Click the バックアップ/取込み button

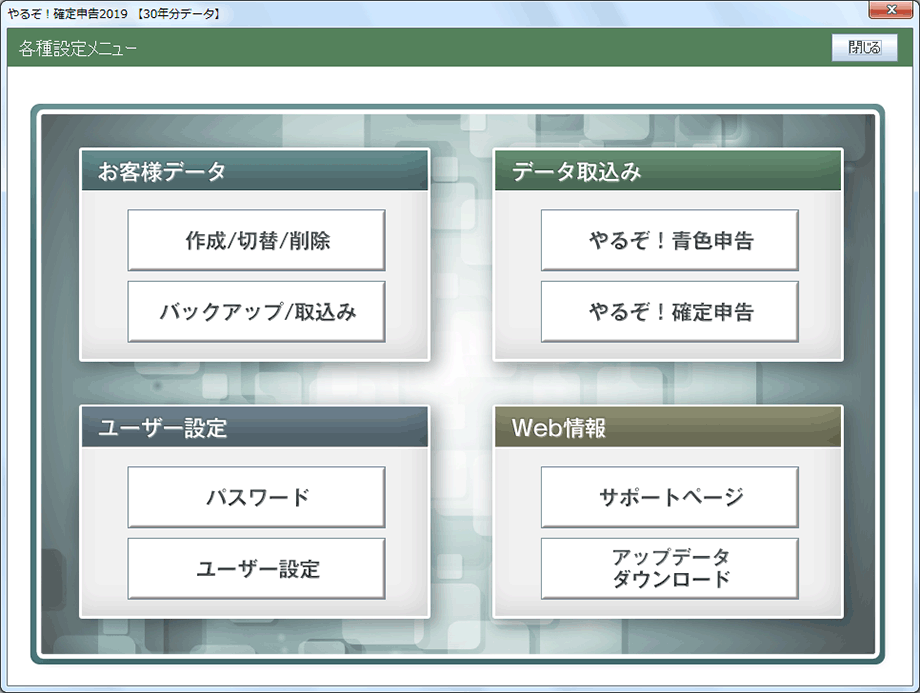pyautogui.click(x=256, y=312)
